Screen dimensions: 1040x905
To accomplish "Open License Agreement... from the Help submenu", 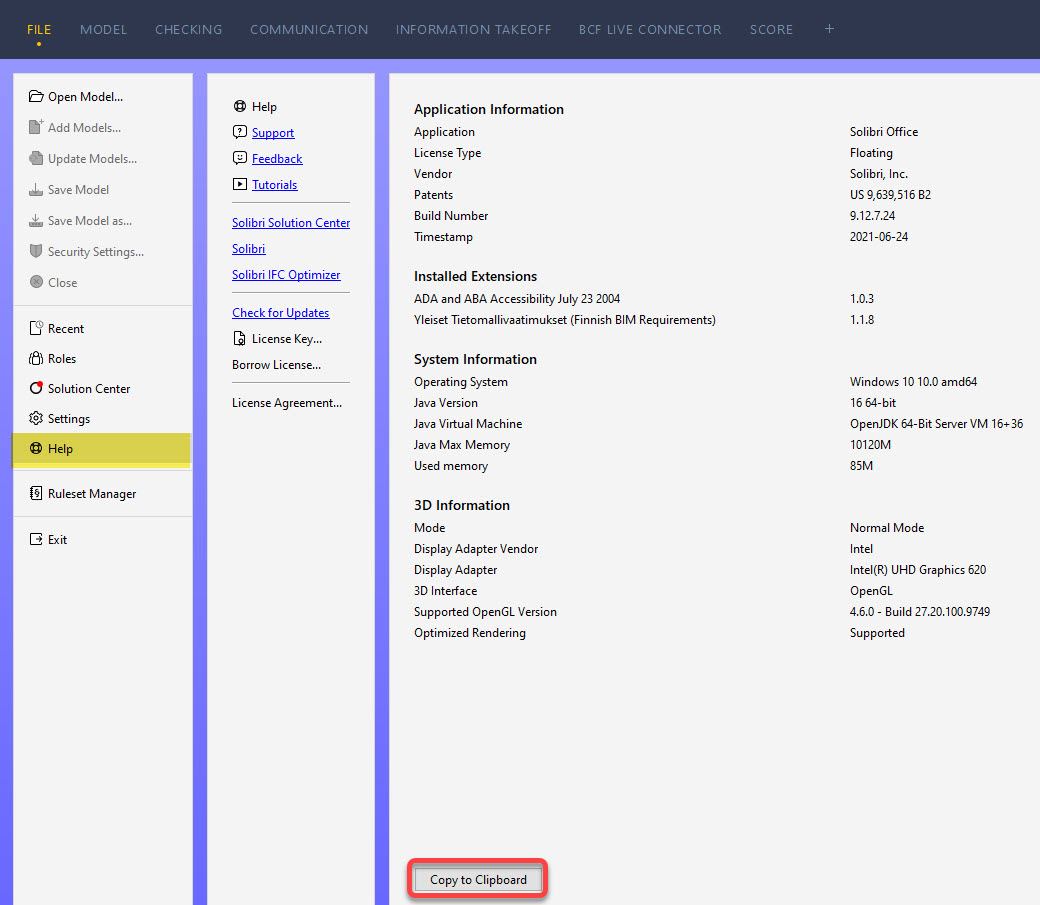I will click(x=287, y=403).
